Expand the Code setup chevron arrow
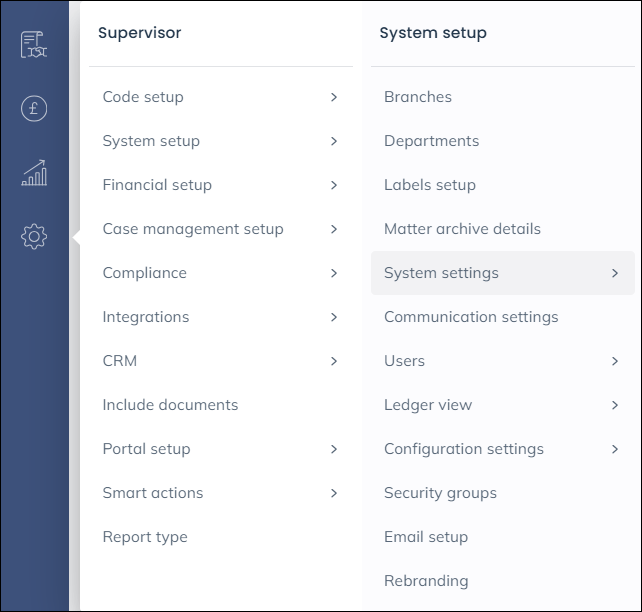Screen dimensions: 642x612 pos(334,97)
